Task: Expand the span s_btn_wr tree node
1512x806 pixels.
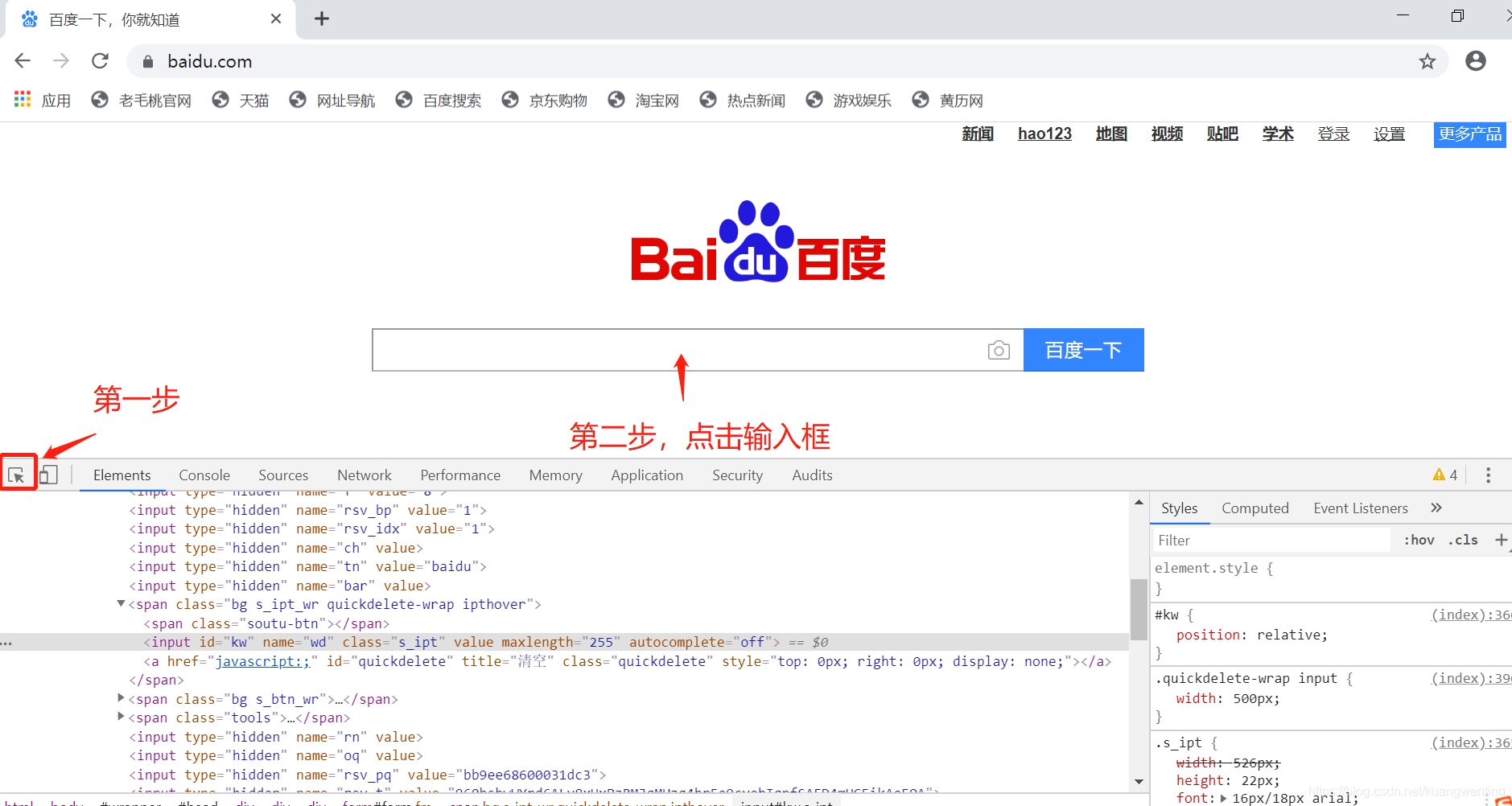Action: point(120,698)
